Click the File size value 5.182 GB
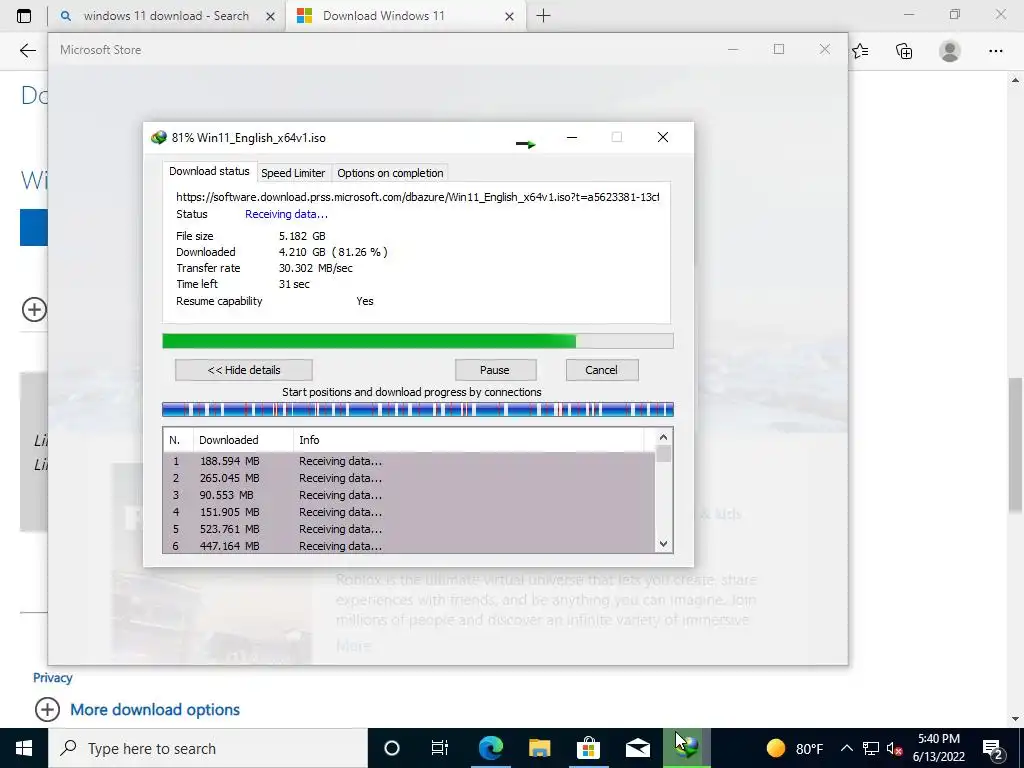1024x768 pixels. (302, 236)
